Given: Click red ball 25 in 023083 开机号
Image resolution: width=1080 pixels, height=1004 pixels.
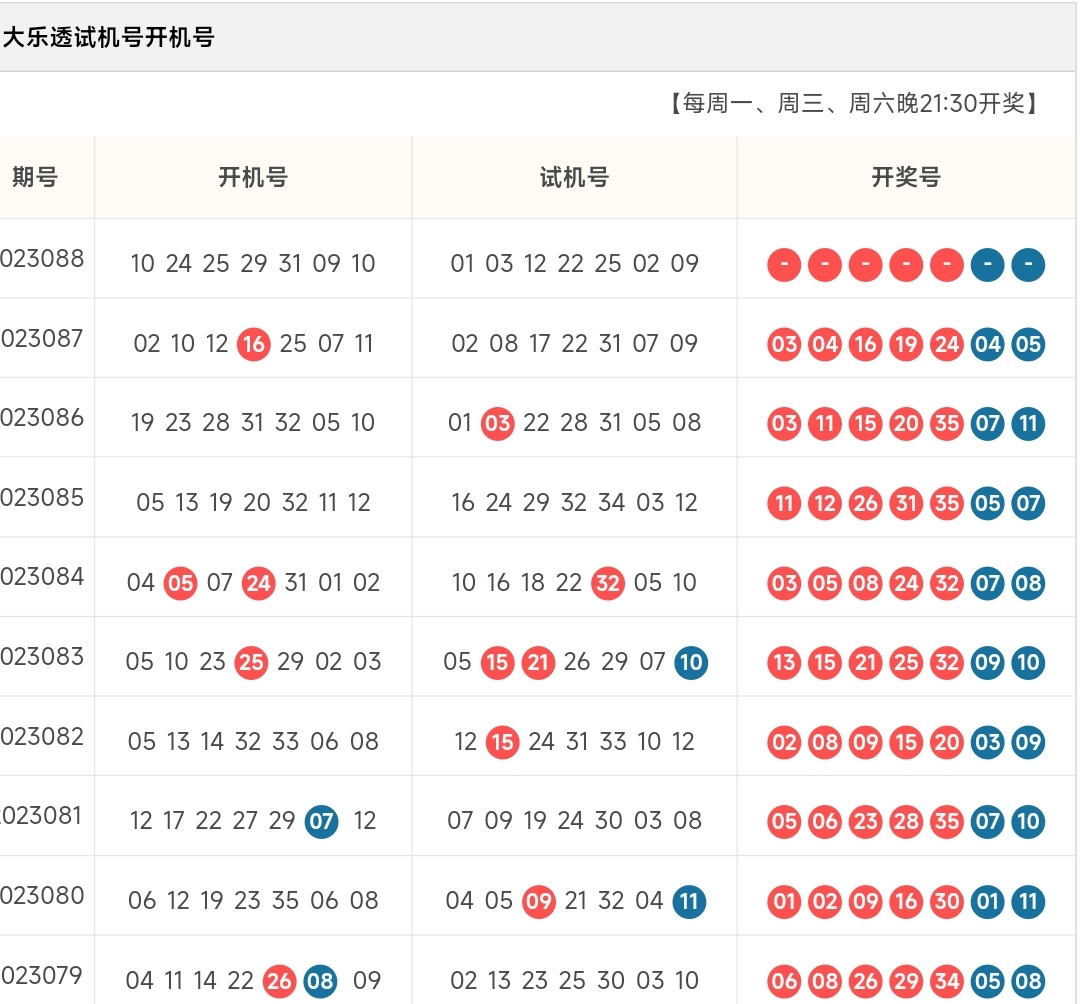Looking at the screenshot, I should tap(251, 662).
